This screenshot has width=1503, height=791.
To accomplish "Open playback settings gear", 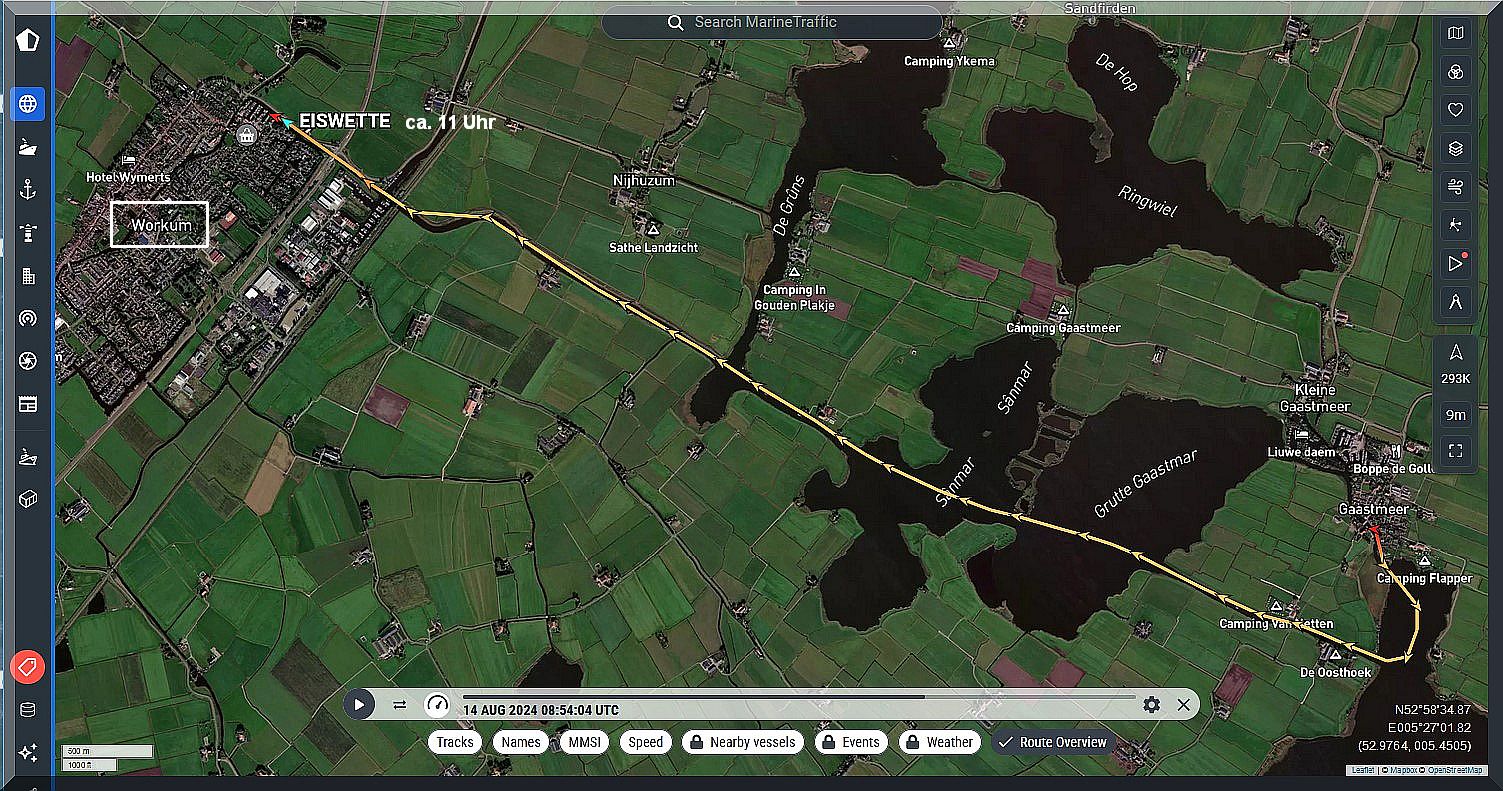I will pyautogui.click(x=1151, y=705).
